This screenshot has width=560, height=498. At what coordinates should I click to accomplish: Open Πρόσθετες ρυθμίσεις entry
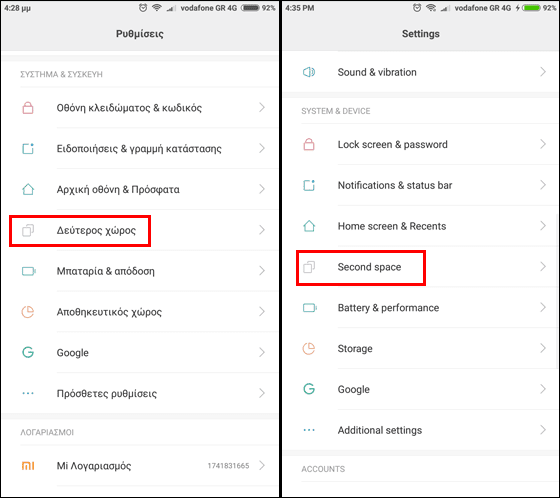click(x=140, y=393)
